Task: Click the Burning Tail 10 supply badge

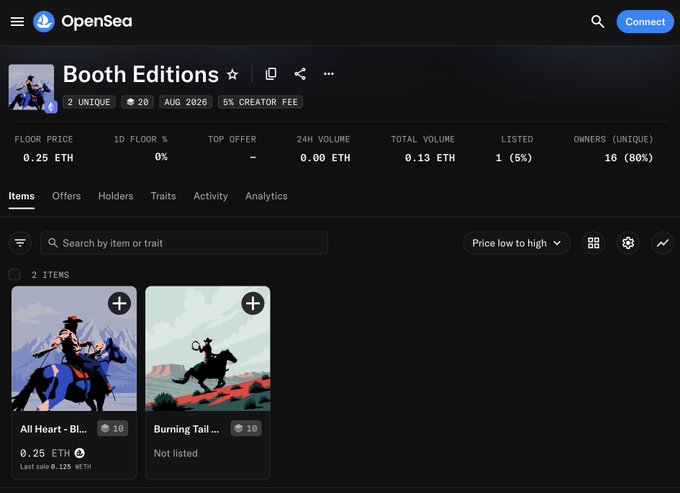Action: pyautogui.click(x=246, y=428)
